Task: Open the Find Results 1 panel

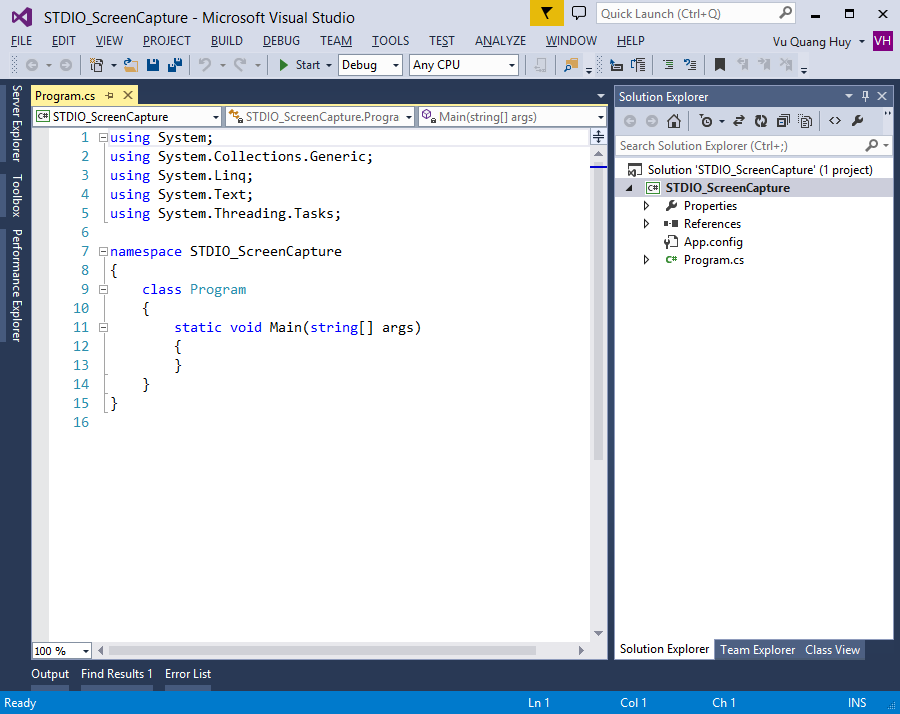Action: click(x=117, y=674)
